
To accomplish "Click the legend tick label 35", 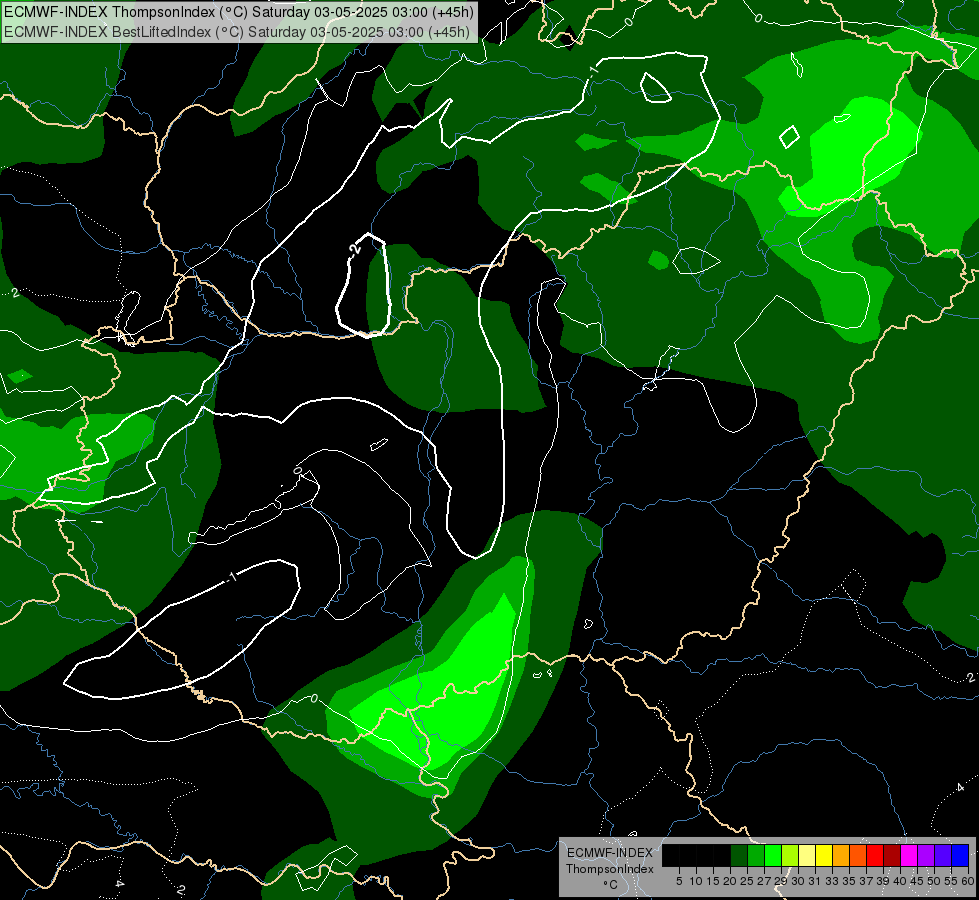I will (x=849, y=881).
